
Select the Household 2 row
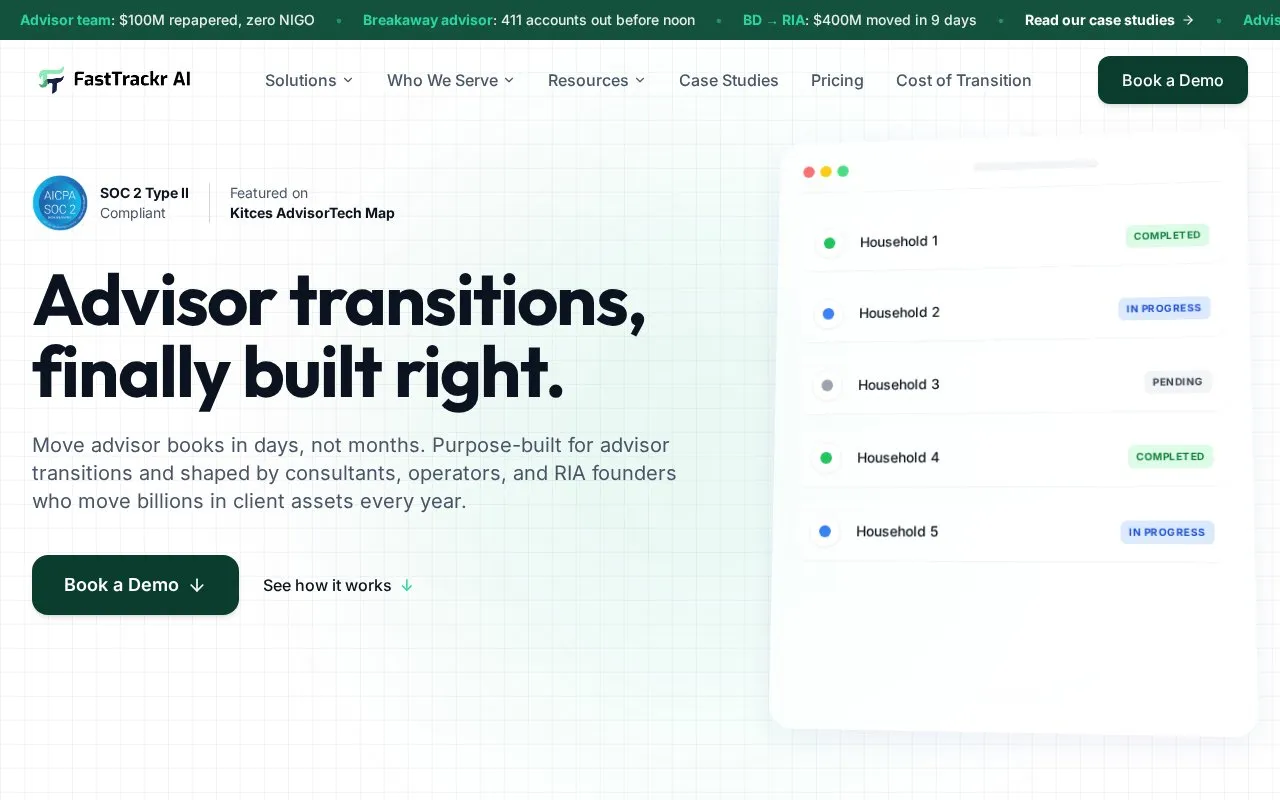coord(1010,312)
